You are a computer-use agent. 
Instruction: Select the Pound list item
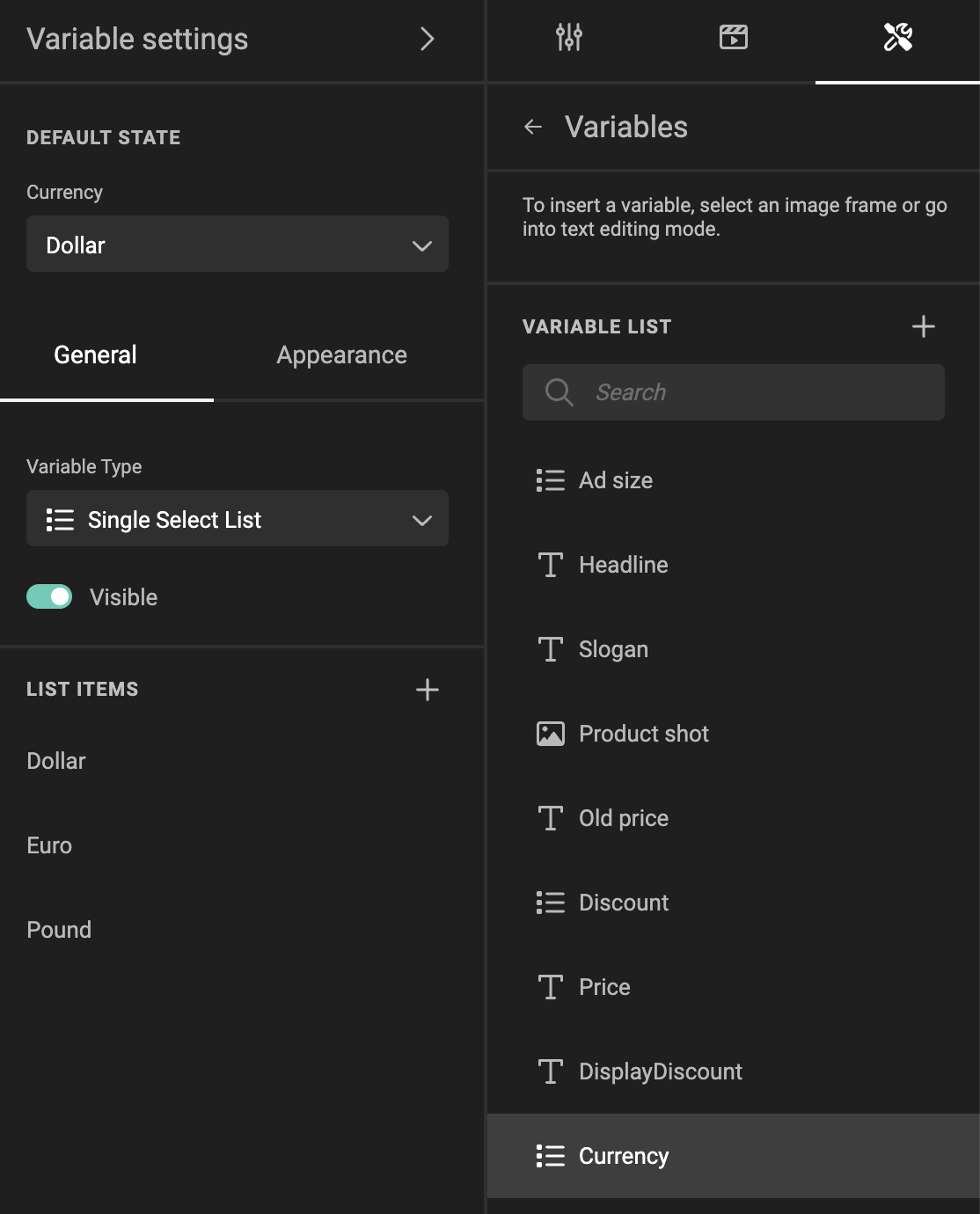(59, 930)
